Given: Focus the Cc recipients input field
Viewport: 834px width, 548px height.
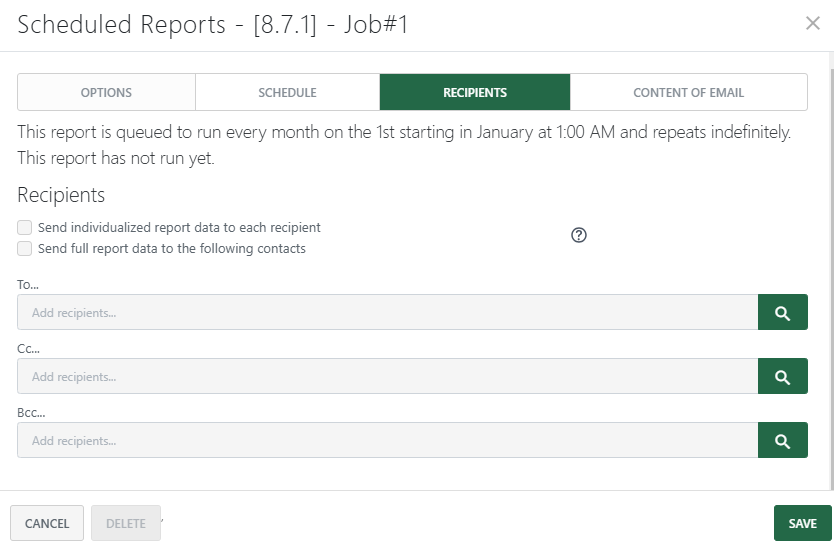Looking at the screenshot, I should 388,376.
